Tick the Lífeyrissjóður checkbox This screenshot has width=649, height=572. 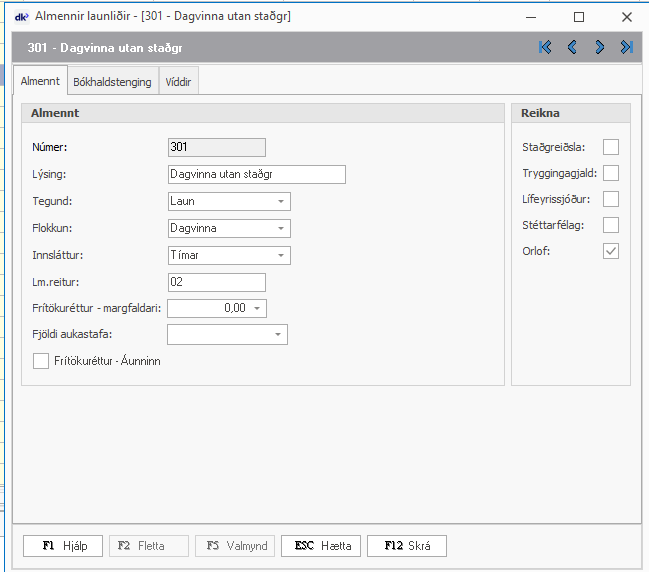610,199
